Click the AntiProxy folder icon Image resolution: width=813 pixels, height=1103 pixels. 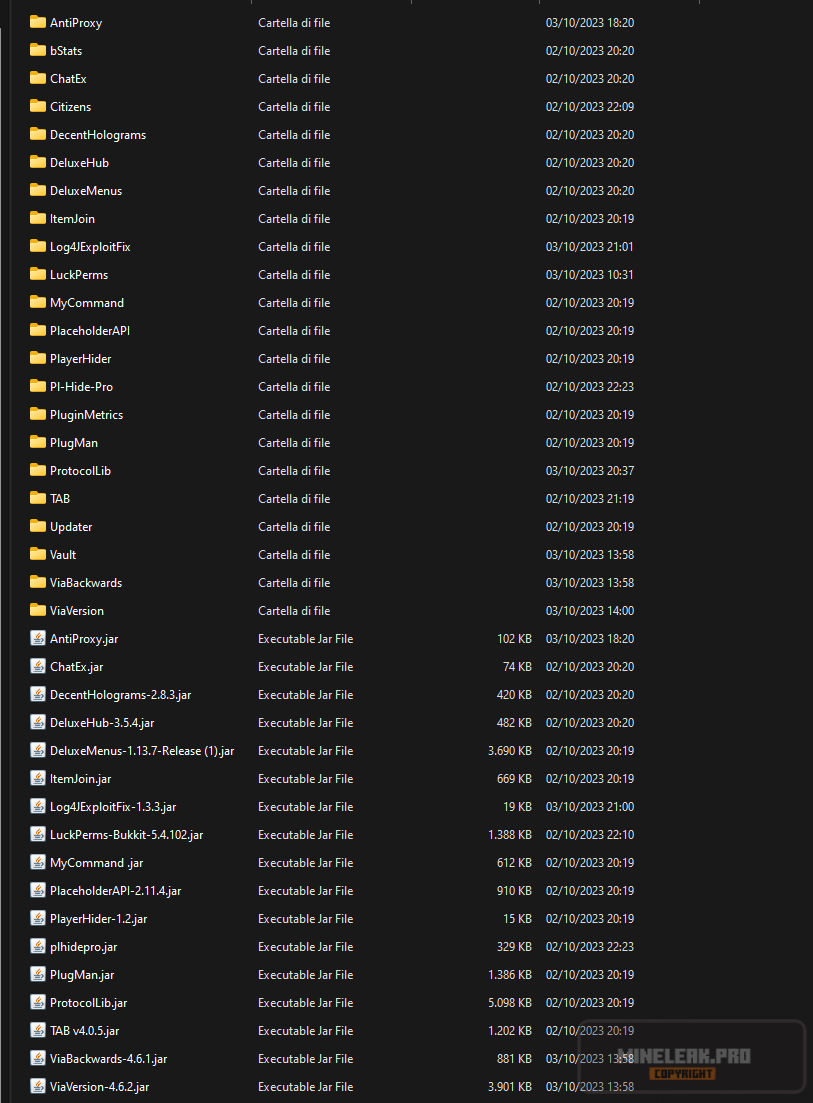[x=38, y=22]
